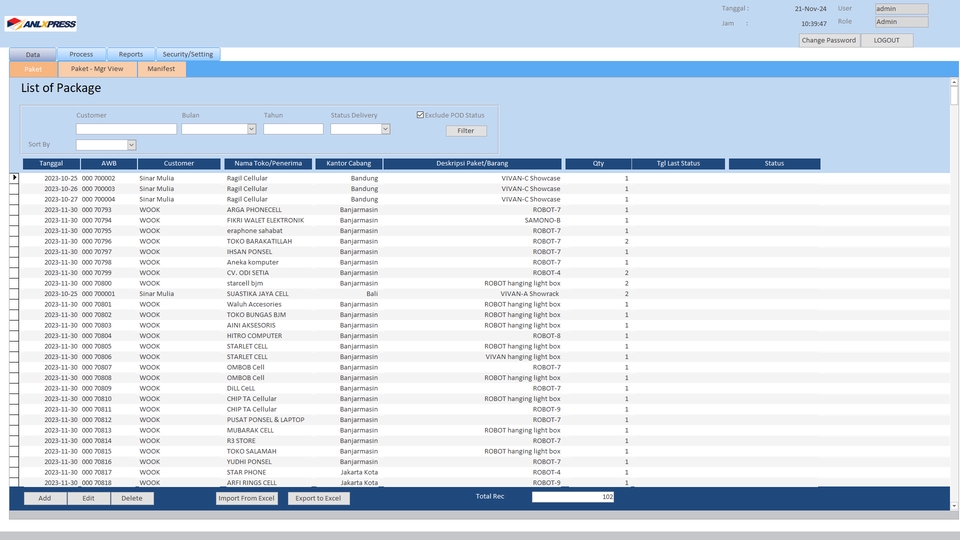Screen dimensions: 960x540
Task: Click the Tahun input field
Action: (293, 129)
